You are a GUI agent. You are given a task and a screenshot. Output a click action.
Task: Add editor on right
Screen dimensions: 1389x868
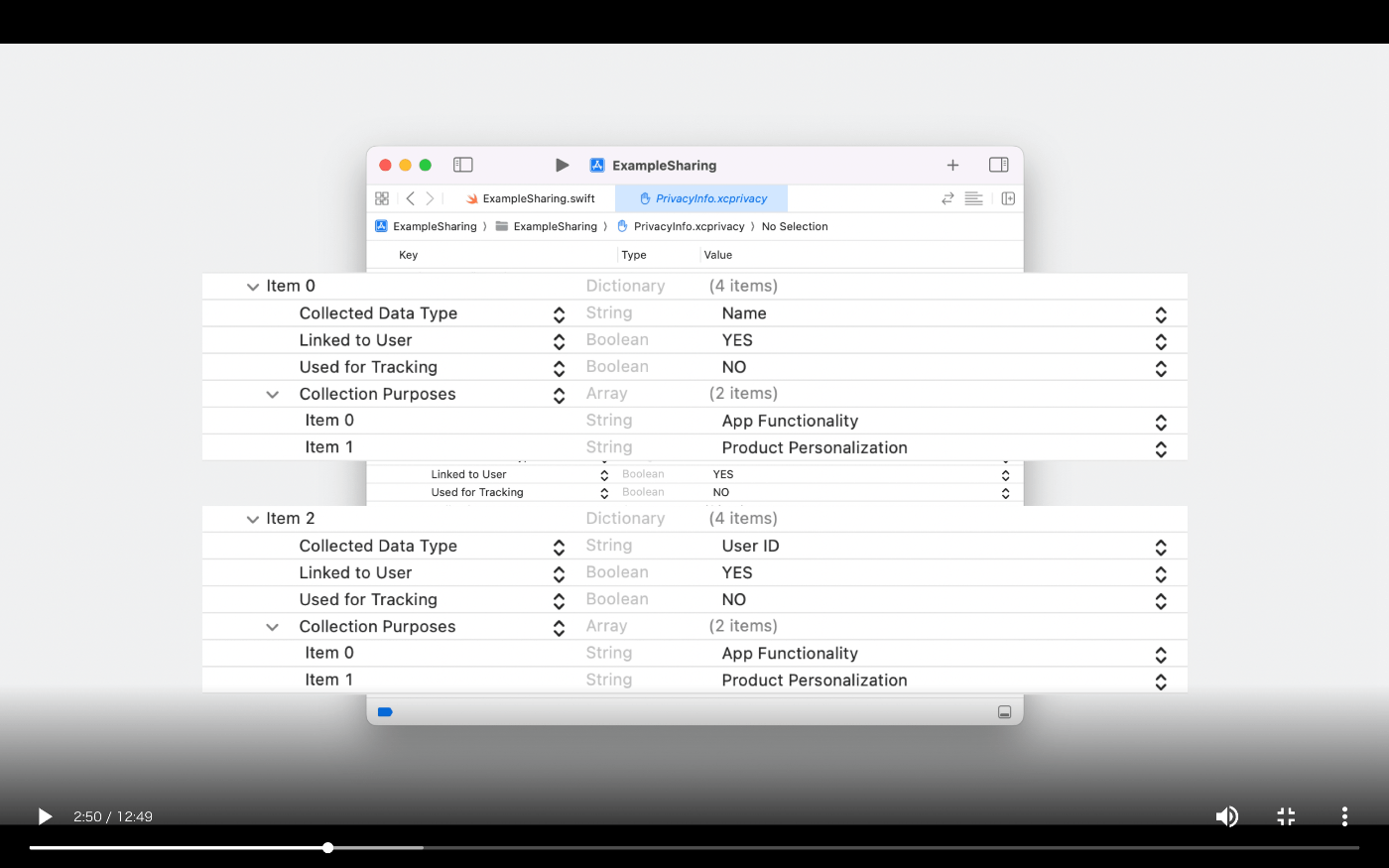[1008, 198]
